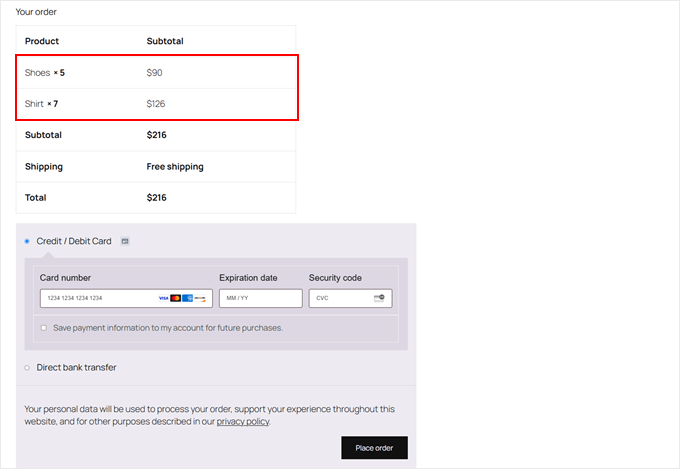
Task: Select Direct bank transfer payment method
Action: tap(27, 367)
